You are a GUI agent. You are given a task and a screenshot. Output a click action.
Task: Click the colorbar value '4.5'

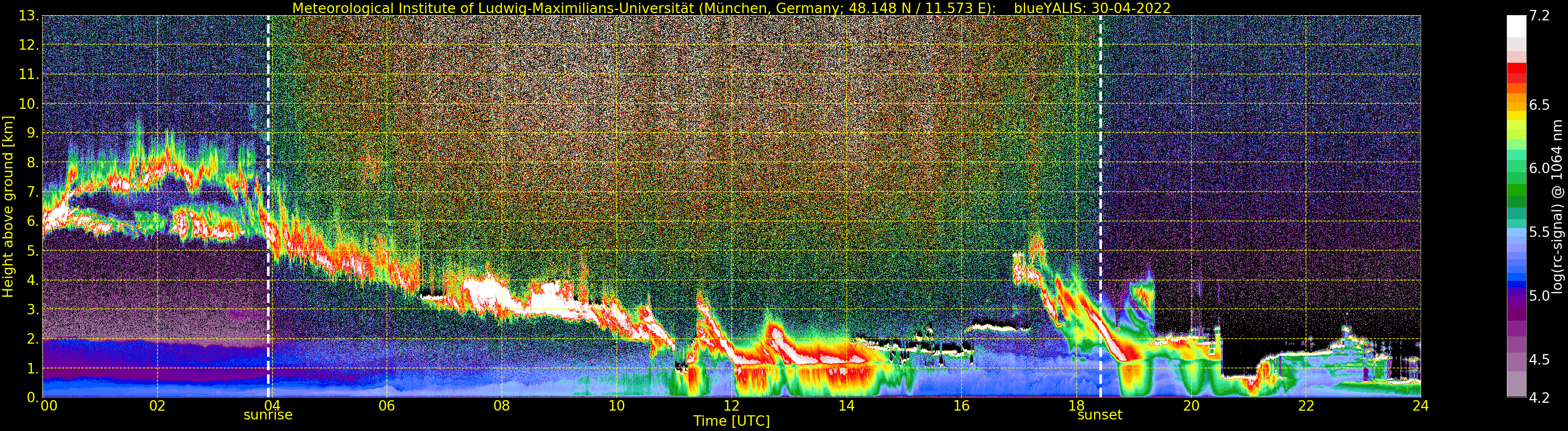click(x=1539, y=360)
